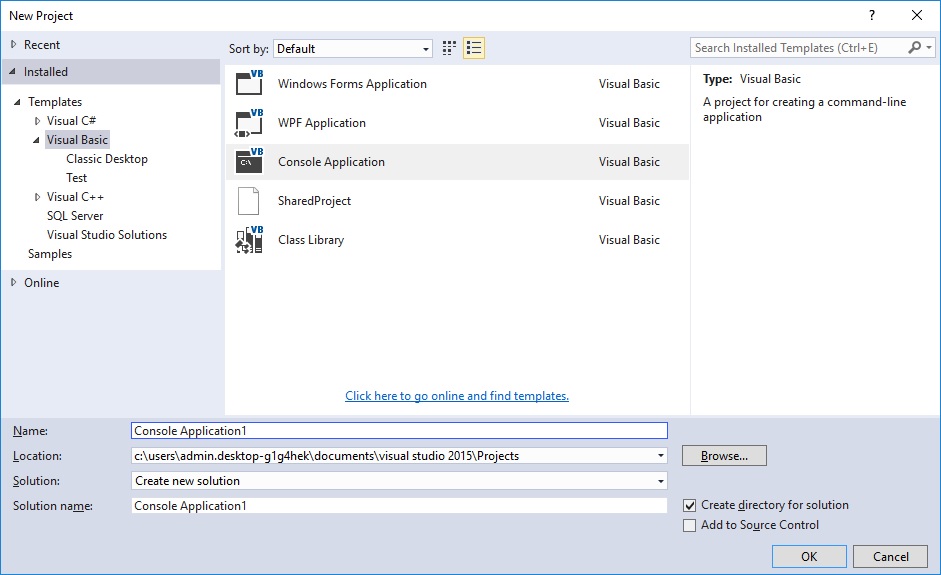This screenshot has width=941, height=575.
Task: Select Visual Studio Solutions tree item
Action: [107, 235]
